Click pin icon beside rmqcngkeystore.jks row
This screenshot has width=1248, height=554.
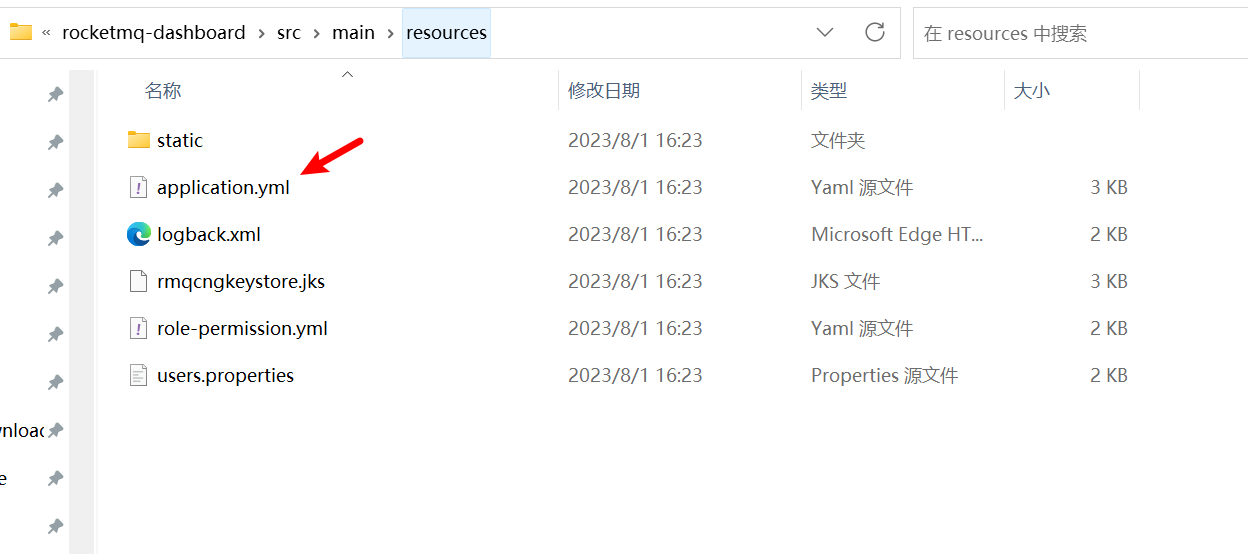click(x=56, y=286)
